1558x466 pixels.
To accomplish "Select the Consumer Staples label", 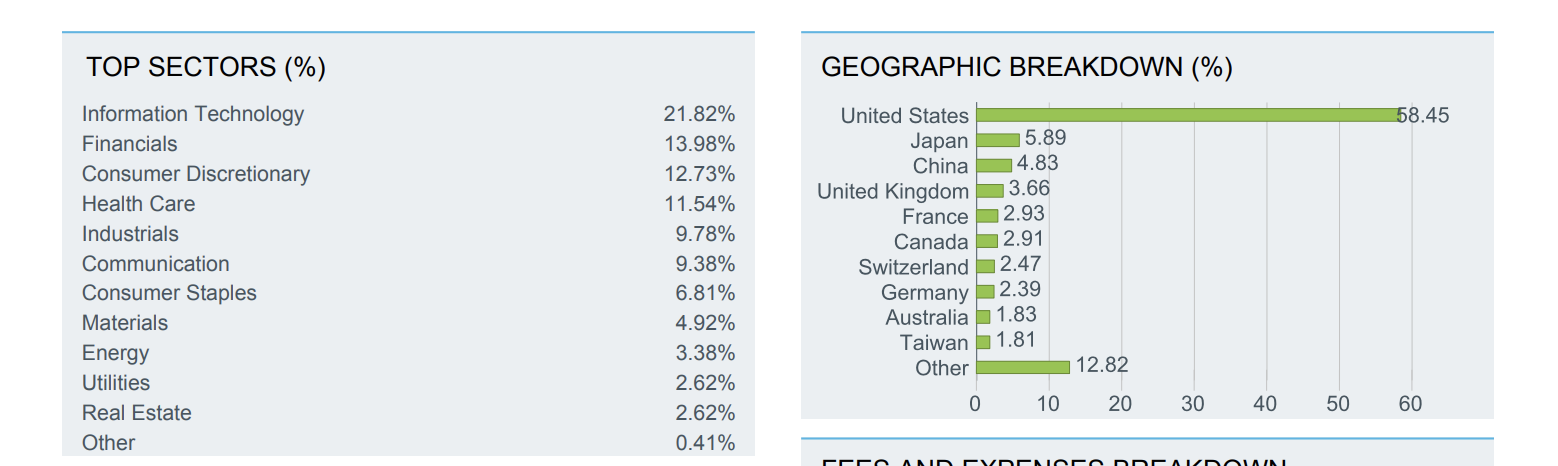I will pyautogui.click(x=169, y=293).
